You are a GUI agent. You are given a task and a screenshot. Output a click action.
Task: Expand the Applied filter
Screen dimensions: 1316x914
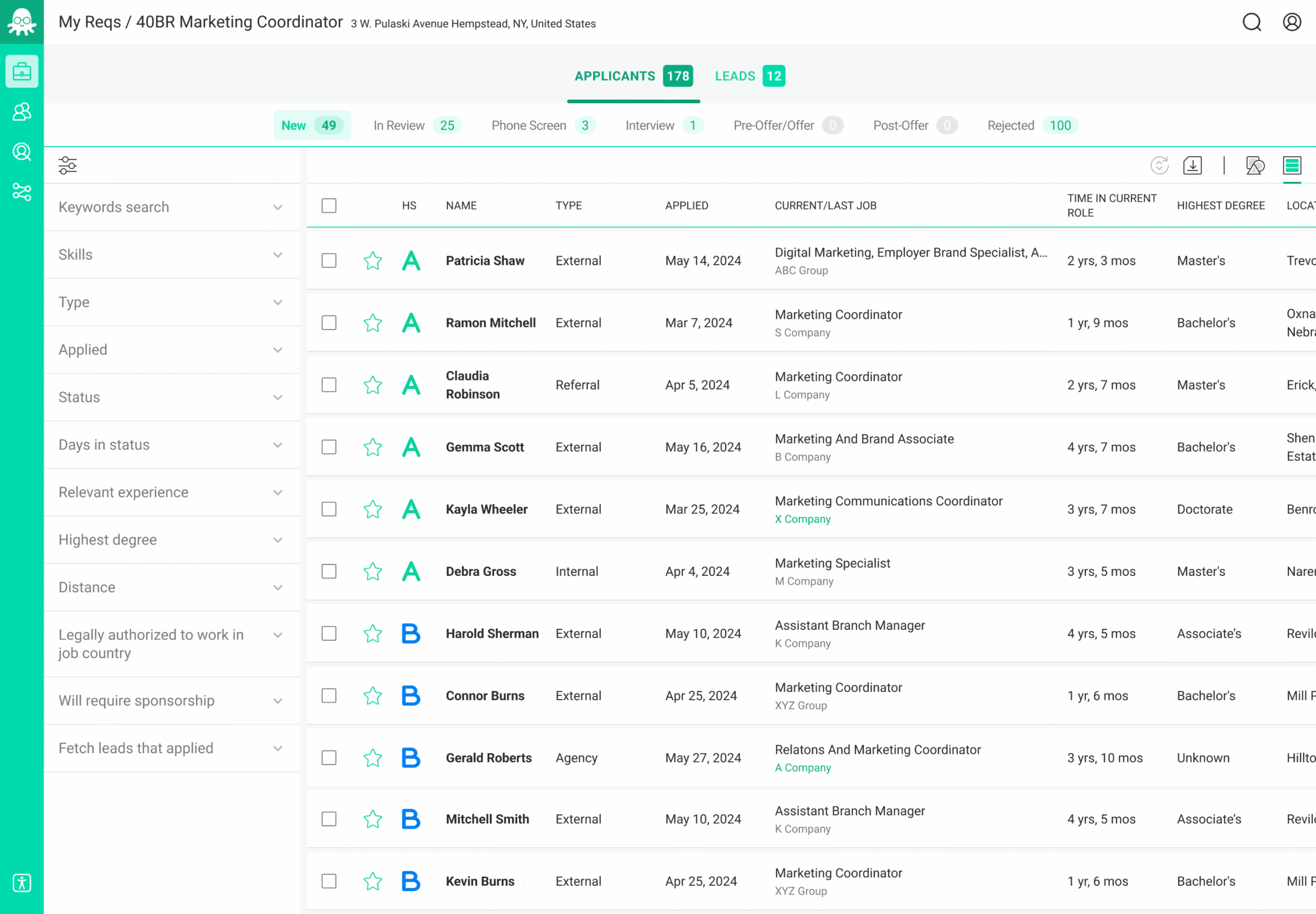(x=172, y=350)
